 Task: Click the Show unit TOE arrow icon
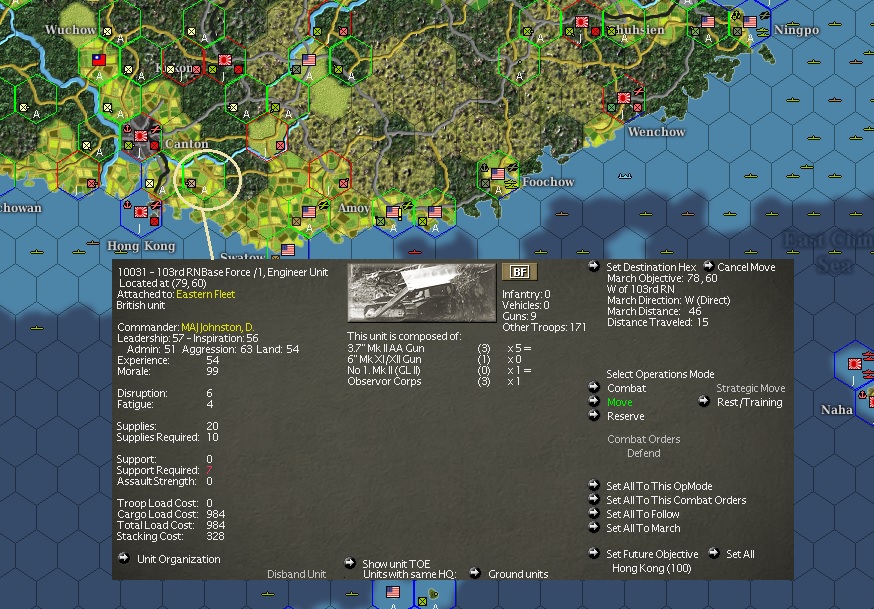point(350,562)
